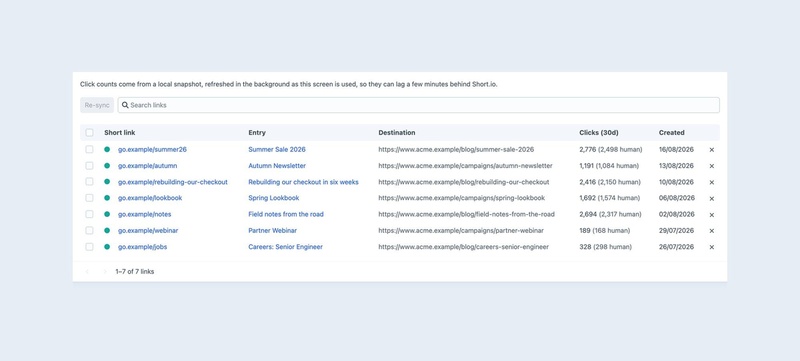This screenshot has height=361, width=800.
Task: Click the X icon on the go.example/webinar row
Action: 712,231
